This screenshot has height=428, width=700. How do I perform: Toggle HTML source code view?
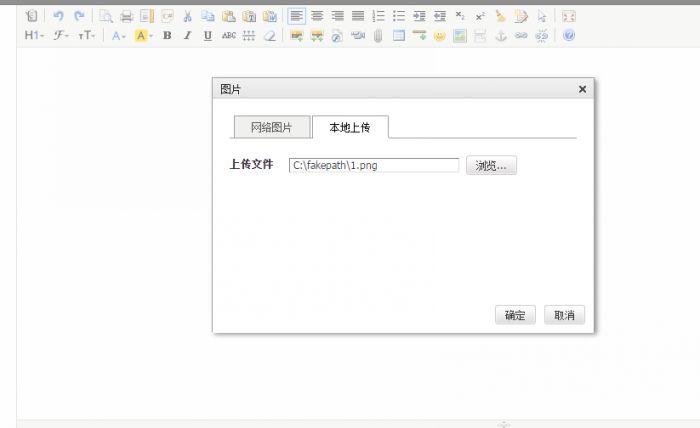coord(32,16)
